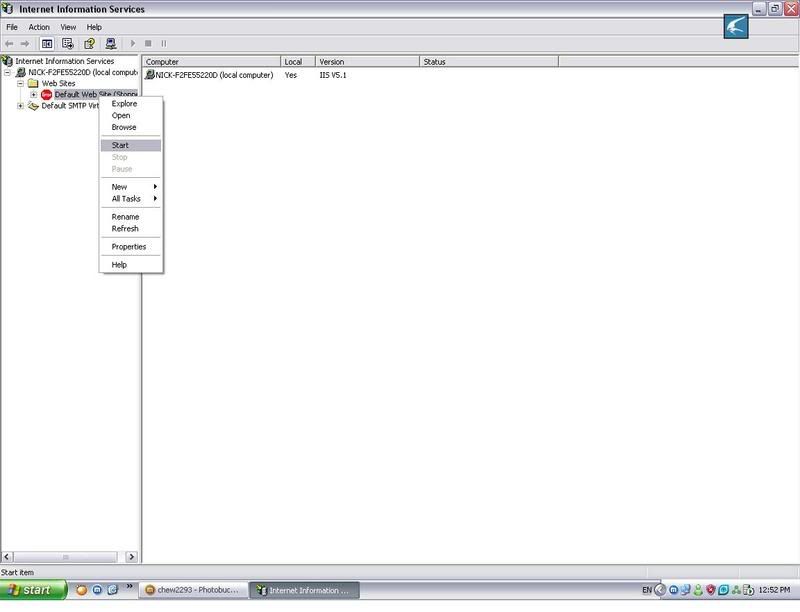Switch to Photobucket window in taskbar
The width and height of the screenshot is (800, 612).
tap(192, 590)
